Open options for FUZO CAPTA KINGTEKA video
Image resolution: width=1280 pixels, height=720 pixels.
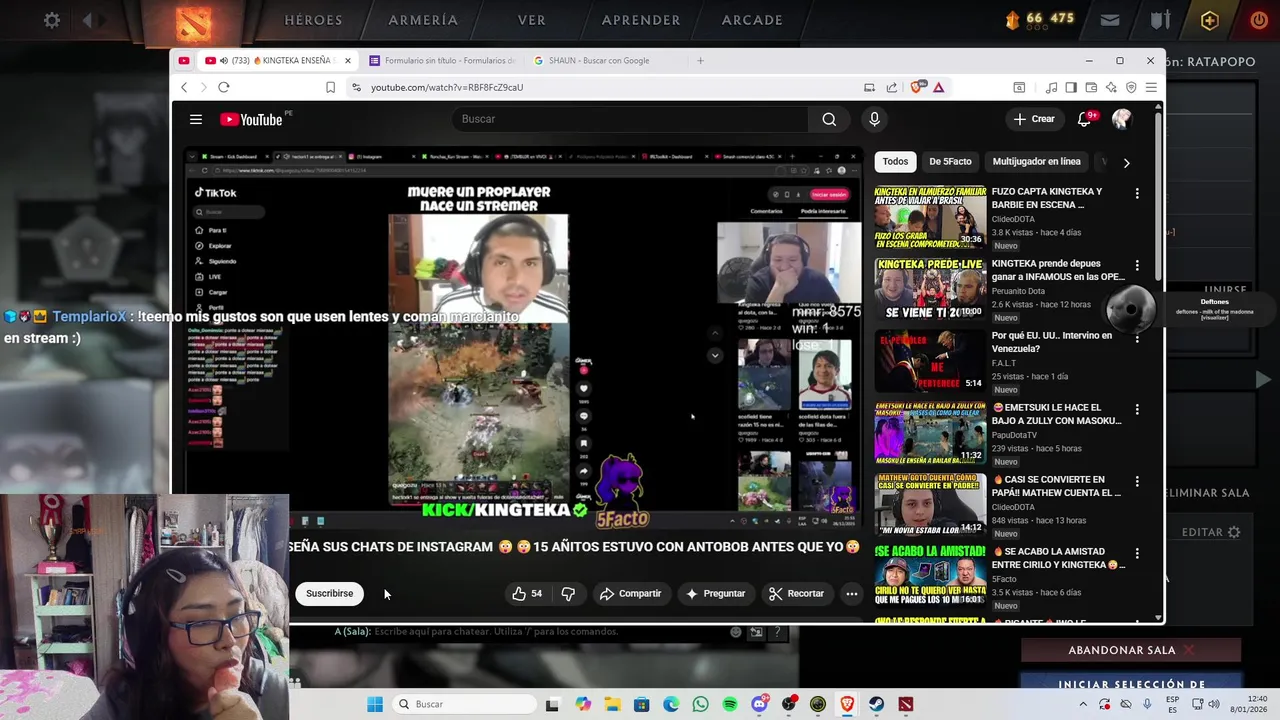[1136, 193]
